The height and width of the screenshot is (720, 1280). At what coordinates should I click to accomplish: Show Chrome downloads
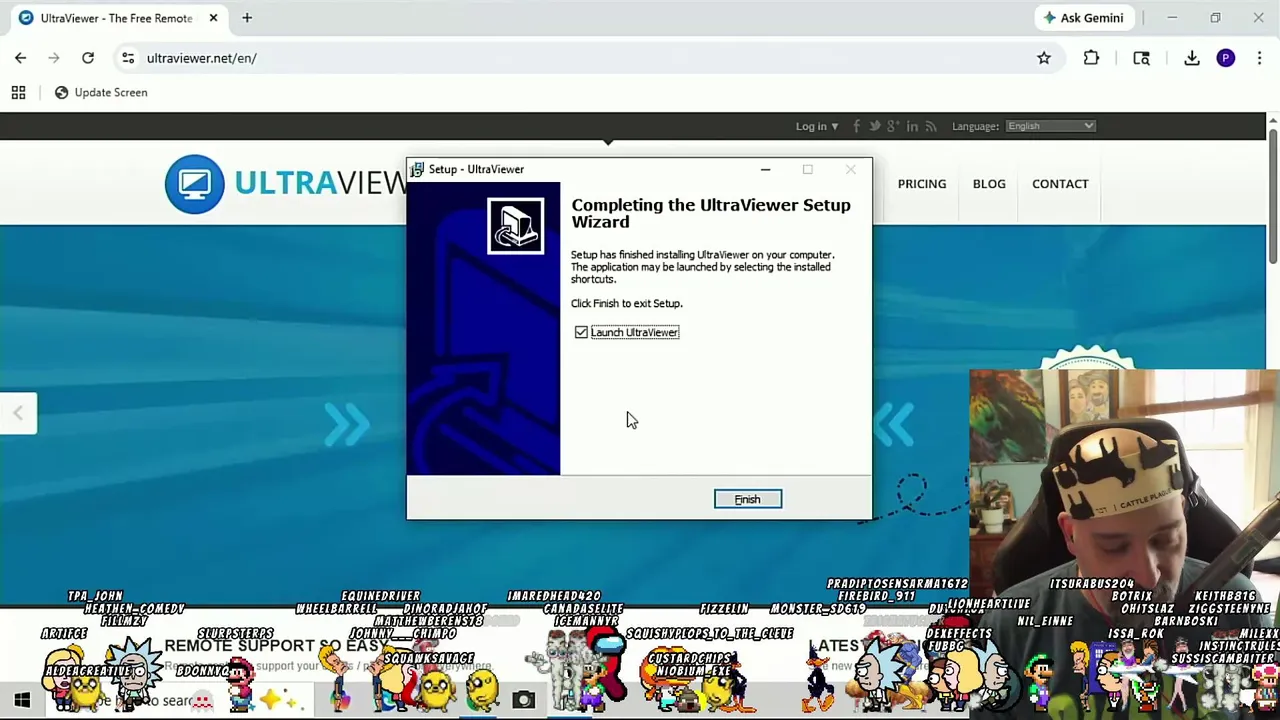[x=1192, y=58]
